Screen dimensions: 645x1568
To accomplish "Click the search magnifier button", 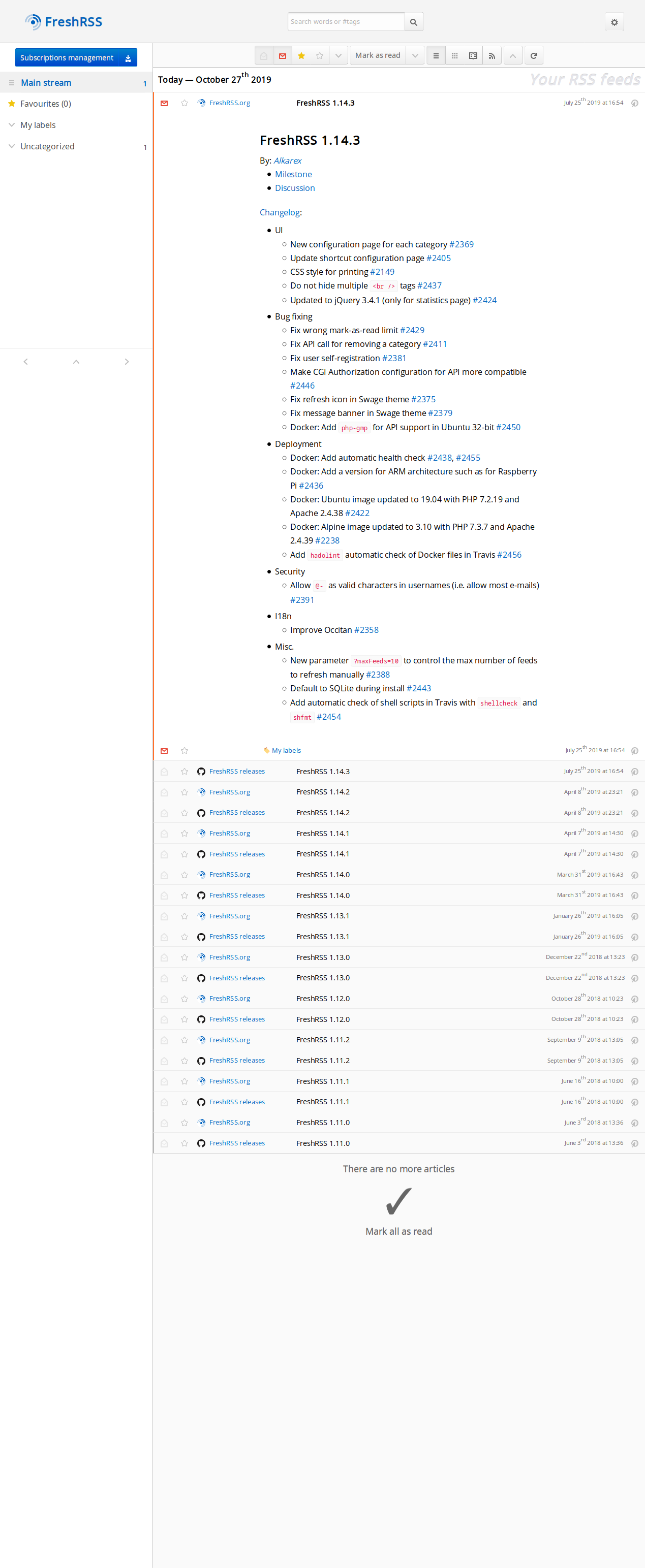I will (414, 22).
